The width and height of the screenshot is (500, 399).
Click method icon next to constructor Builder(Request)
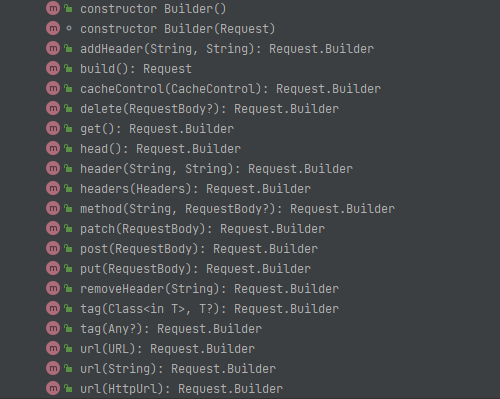[53, 28]
